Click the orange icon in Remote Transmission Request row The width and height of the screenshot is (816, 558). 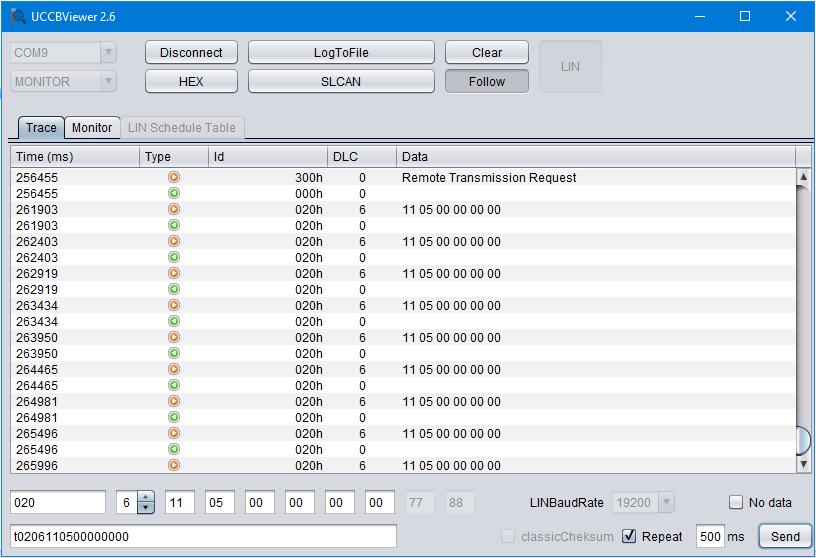point(173,178)
